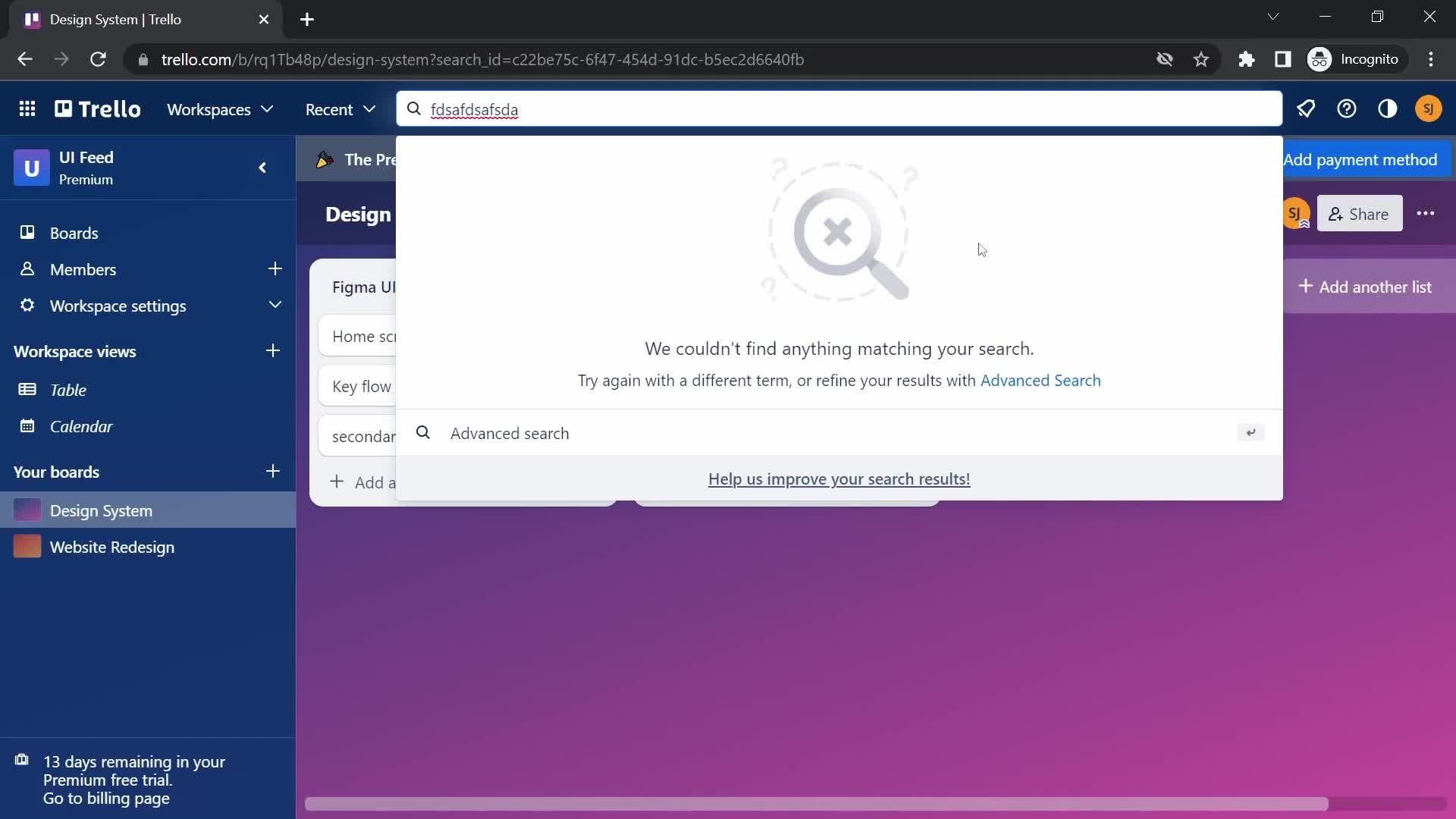Enable the Table workspace view

[68, 390]
